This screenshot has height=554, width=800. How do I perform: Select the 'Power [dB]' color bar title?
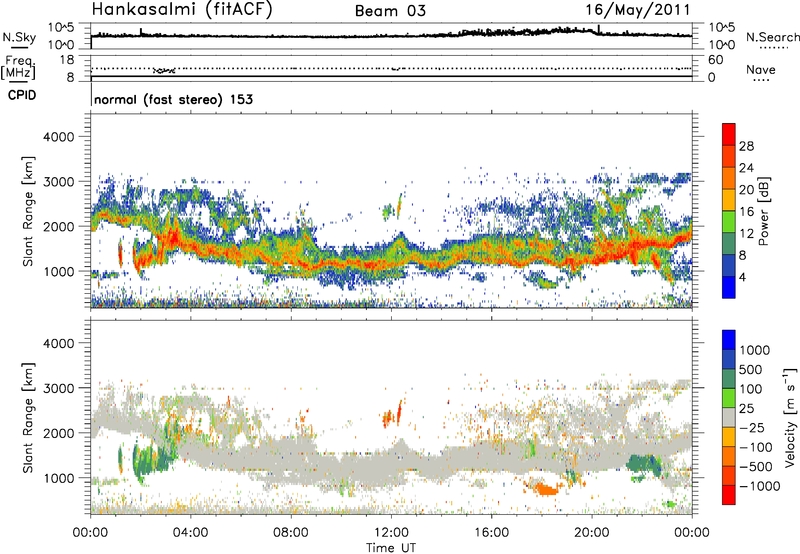(x=763, y=211)
